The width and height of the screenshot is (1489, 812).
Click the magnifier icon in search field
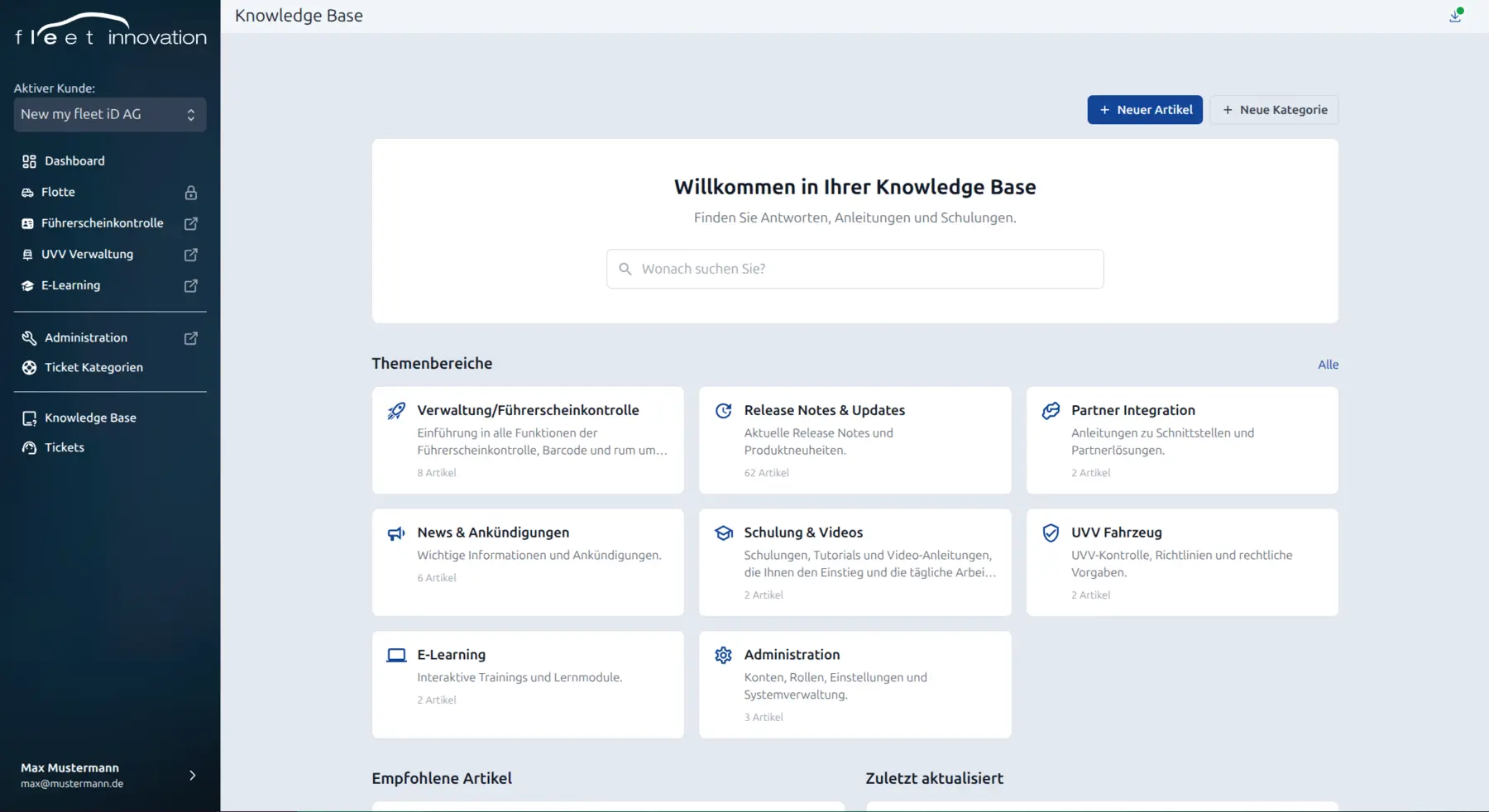coord(625,269)
